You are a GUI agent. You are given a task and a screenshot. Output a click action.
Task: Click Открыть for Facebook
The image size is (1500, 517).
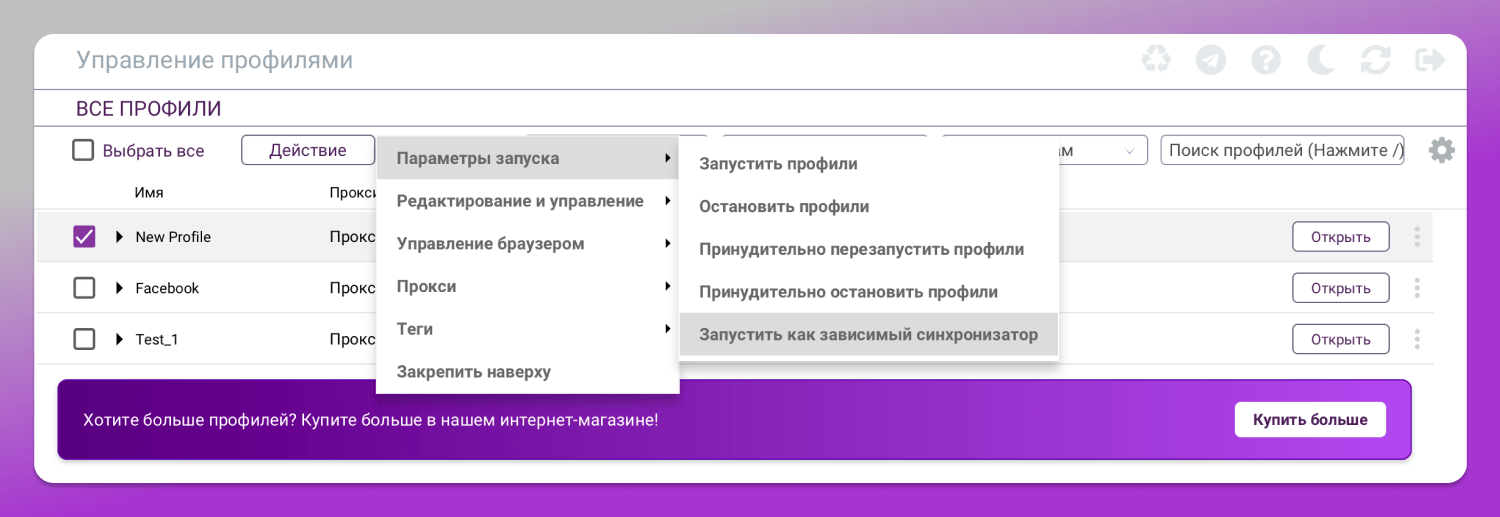pos(1341,288)
